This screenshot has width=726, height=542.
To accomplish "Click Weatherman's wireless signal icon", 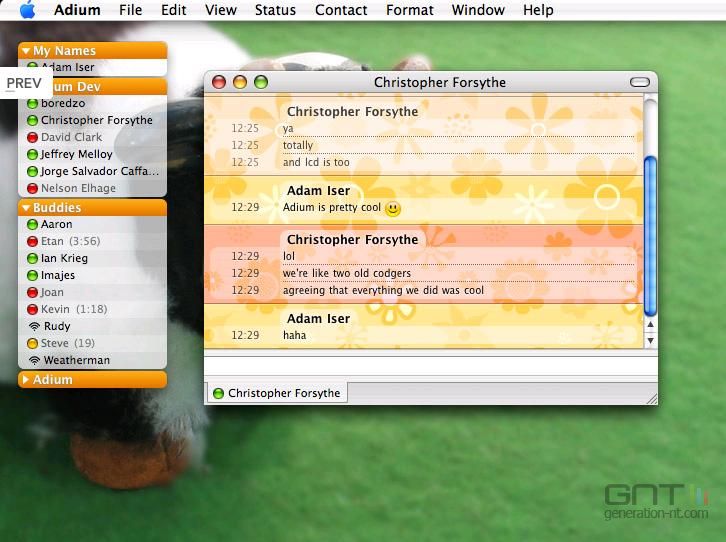I will pyautogui.click(x=34, y=360).
